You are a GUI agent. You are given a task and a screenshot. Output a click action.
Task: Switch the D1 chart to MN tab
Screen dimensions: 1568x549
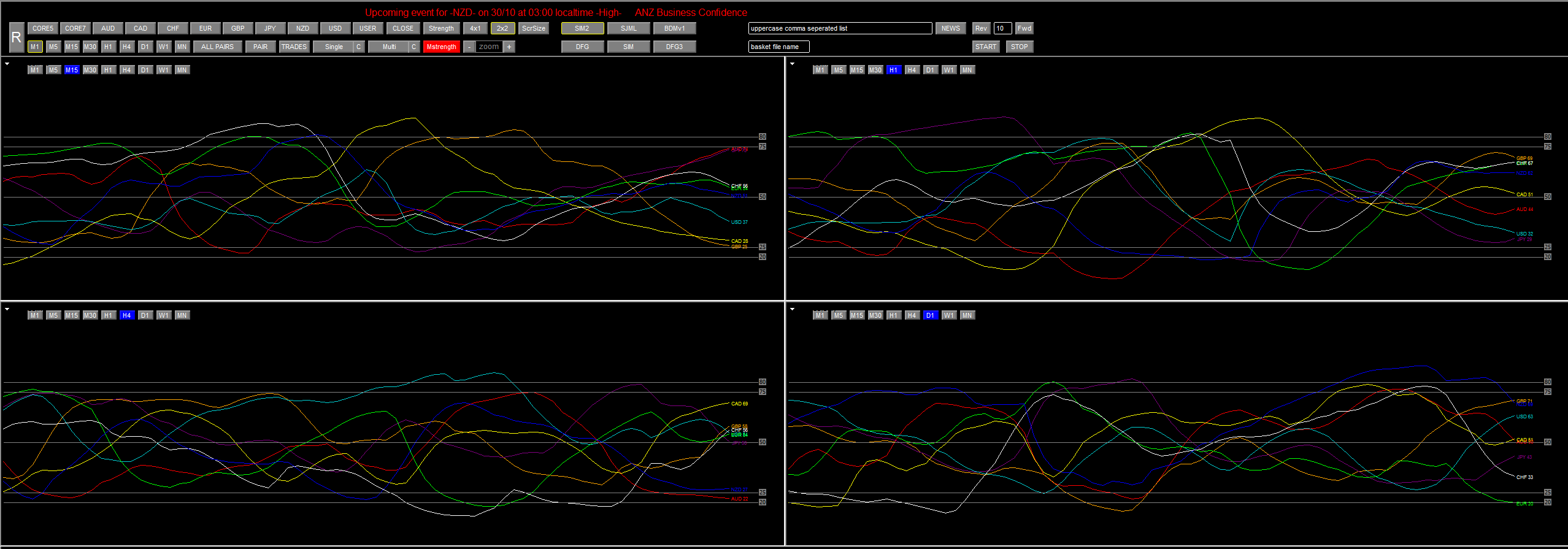pyautogui.click(x=967, y=315)
